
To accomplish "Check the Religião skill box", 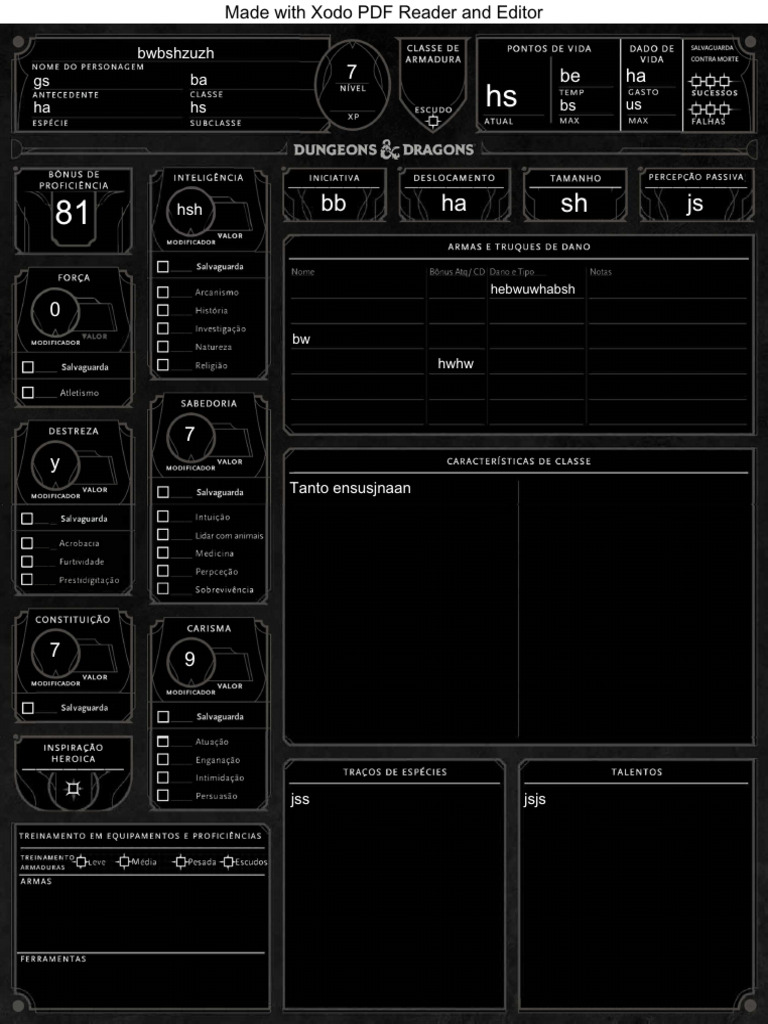I will point(163,365).
